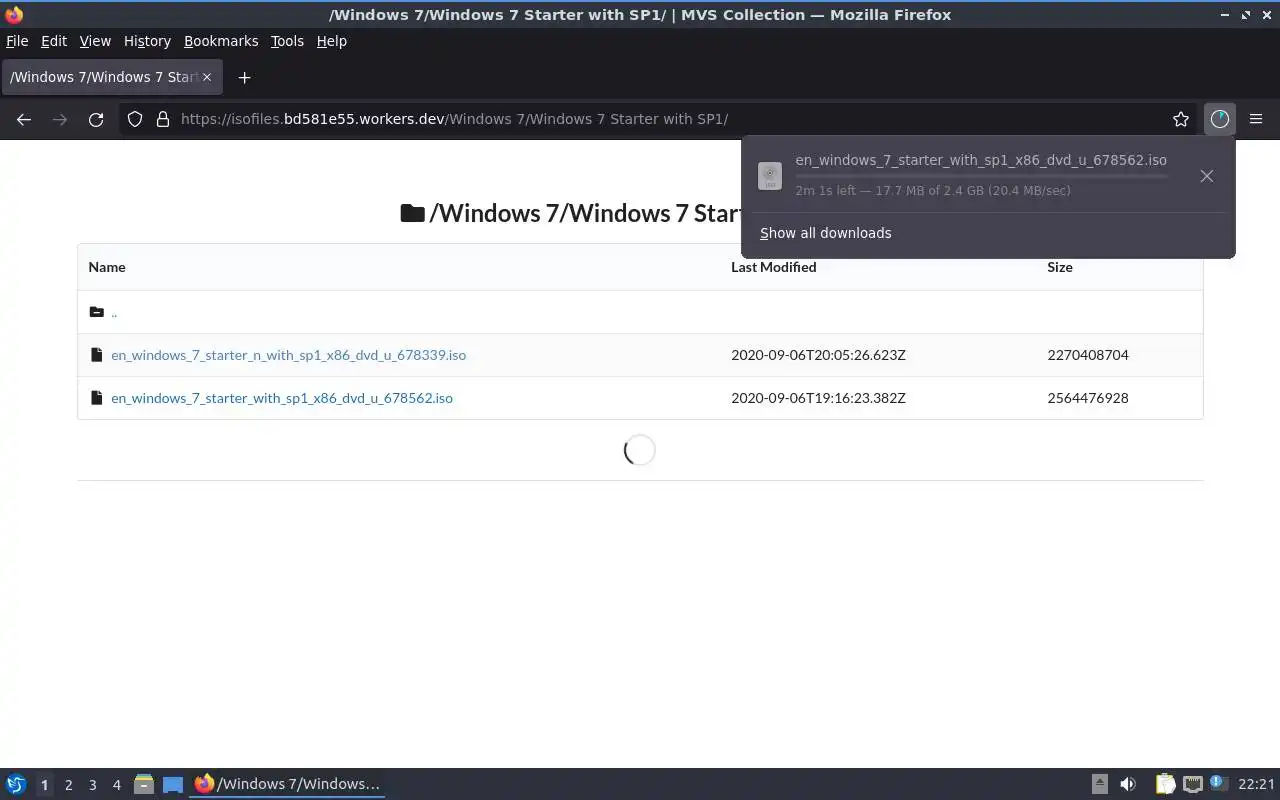Click the removable media eject tray icon

(x=1099, y=784)
